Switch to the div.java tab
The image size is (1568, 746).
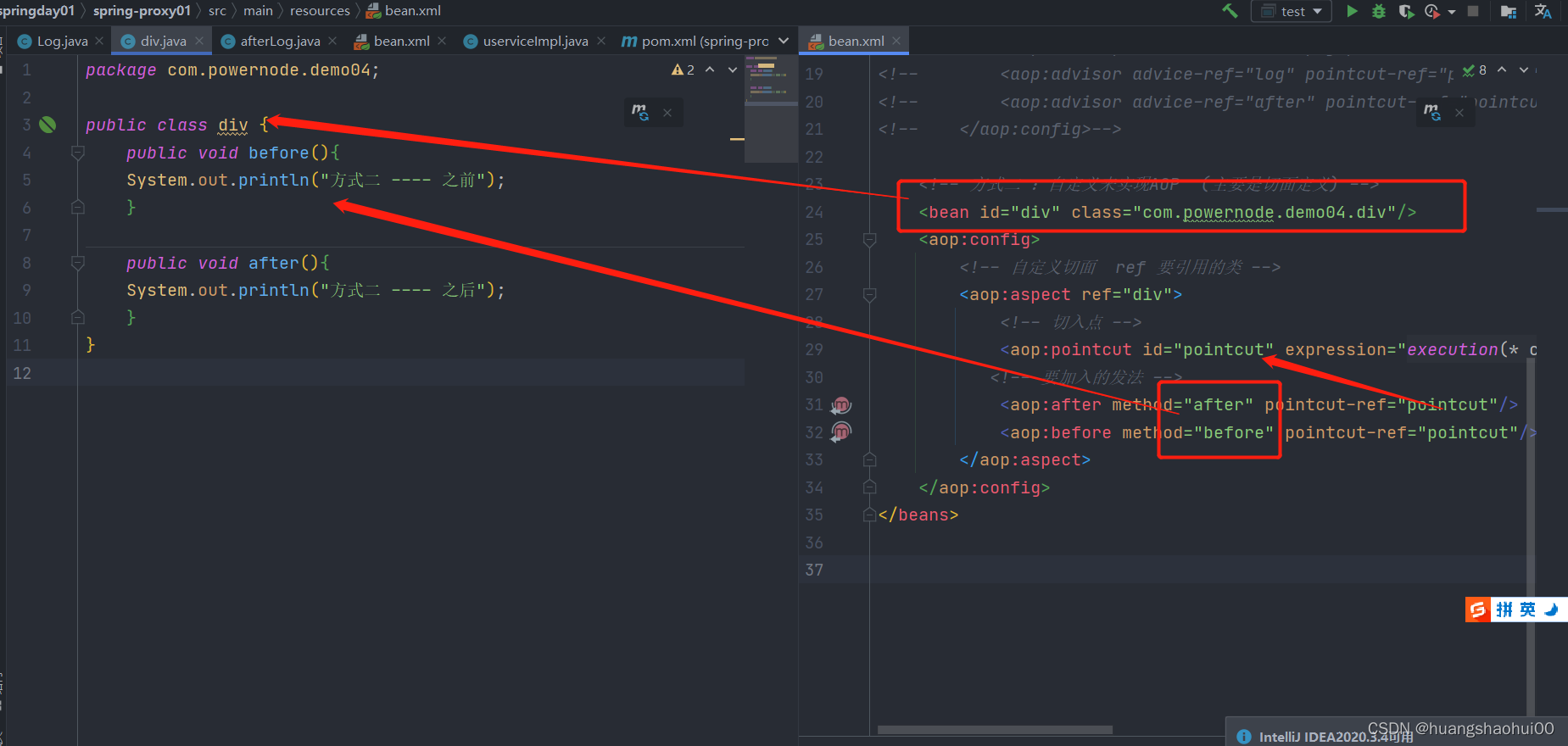(163, 41)
